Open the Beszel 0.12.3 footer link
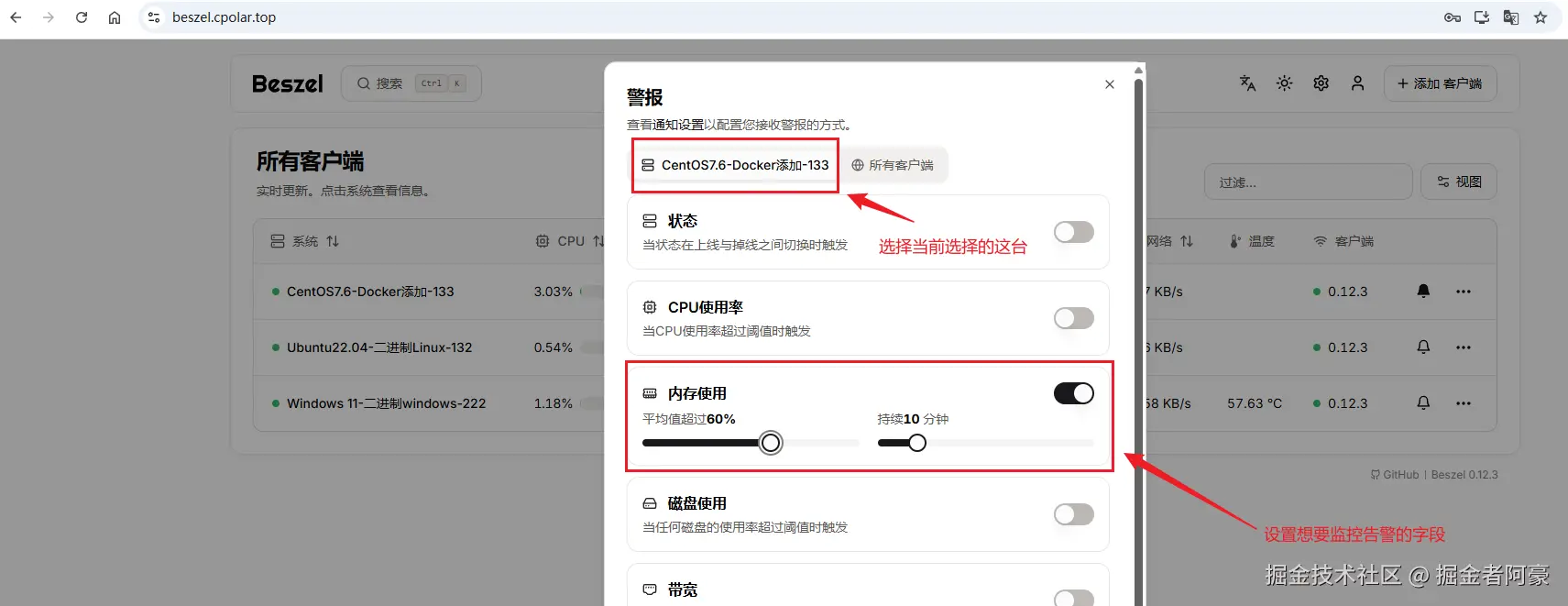The height and width of the screenshot is (606, 1568). 1464,475
